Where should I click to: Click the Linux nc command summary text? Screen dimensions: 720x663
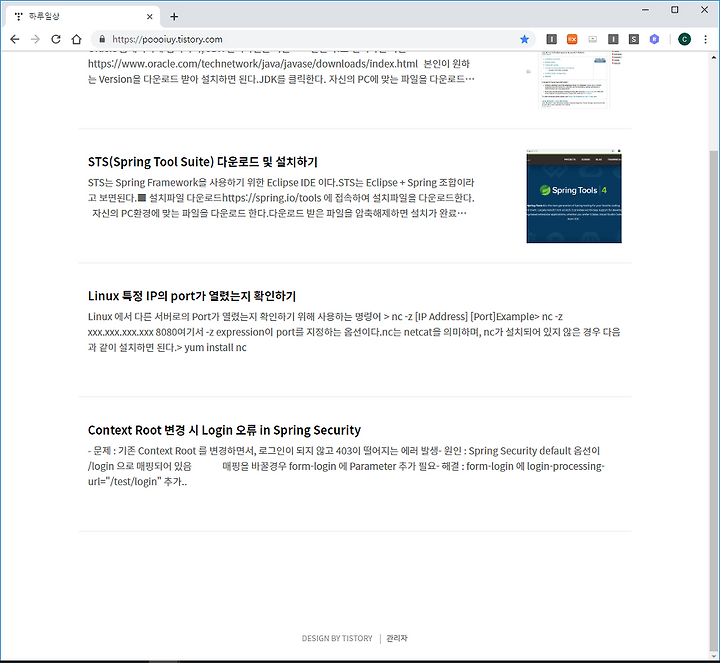[354, 332]
